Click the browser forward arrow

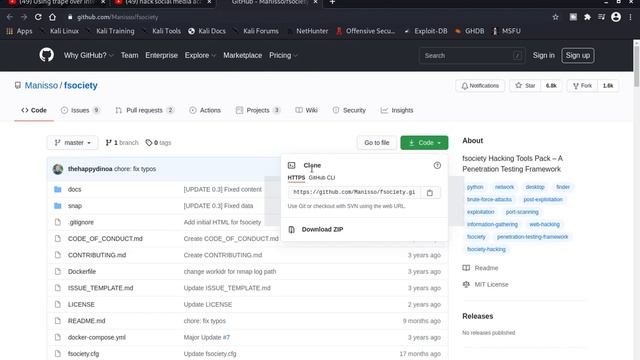click(x=24, y=17)
